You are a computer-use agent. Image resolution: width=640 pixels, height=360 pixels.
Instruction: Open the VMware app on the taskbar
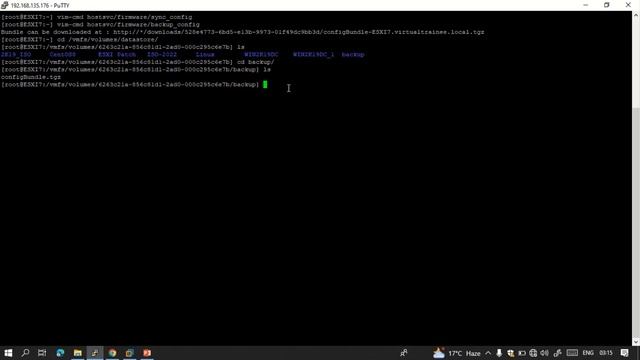pos(130,353)
